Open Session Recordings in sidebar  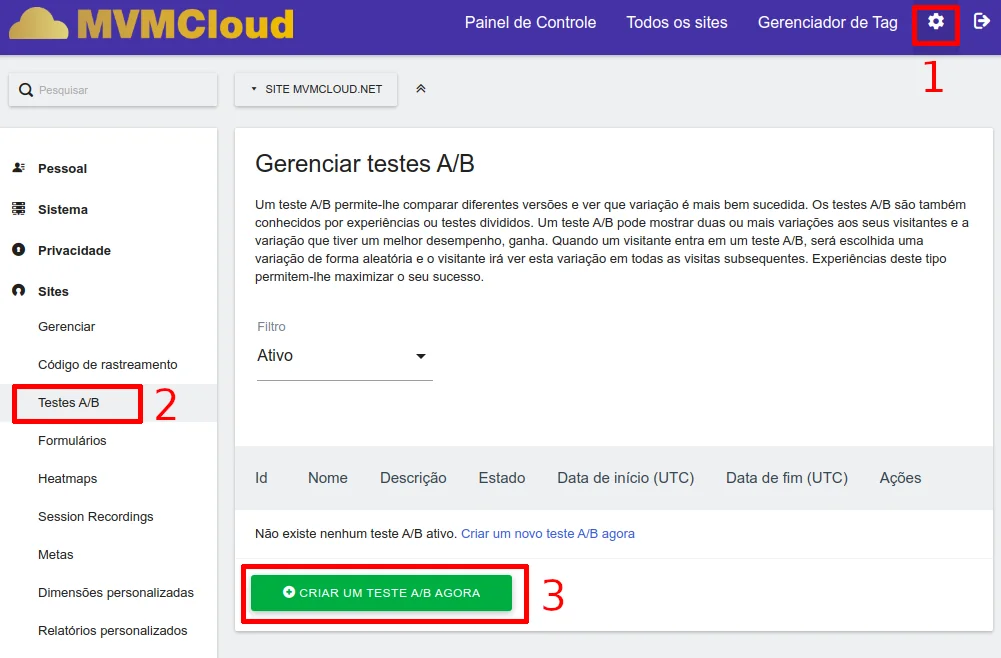coord(96,517)
